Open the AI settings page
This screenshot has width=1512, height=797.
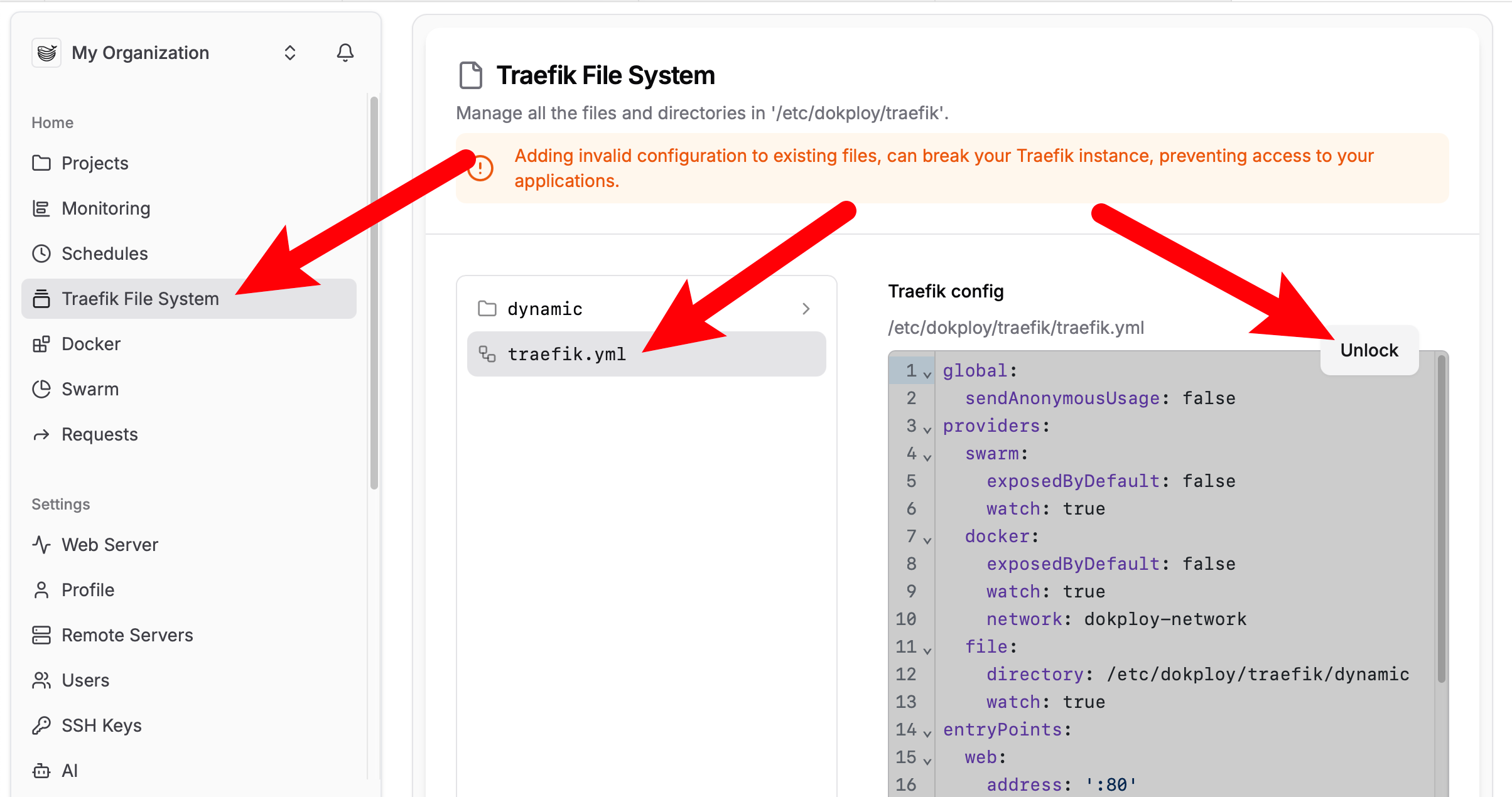[69, 771]
